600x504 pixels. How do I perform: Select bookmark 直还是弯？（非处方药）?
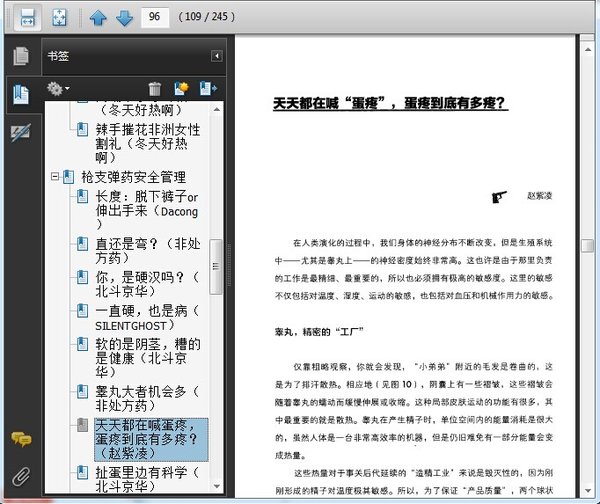[x=148, y=251]
